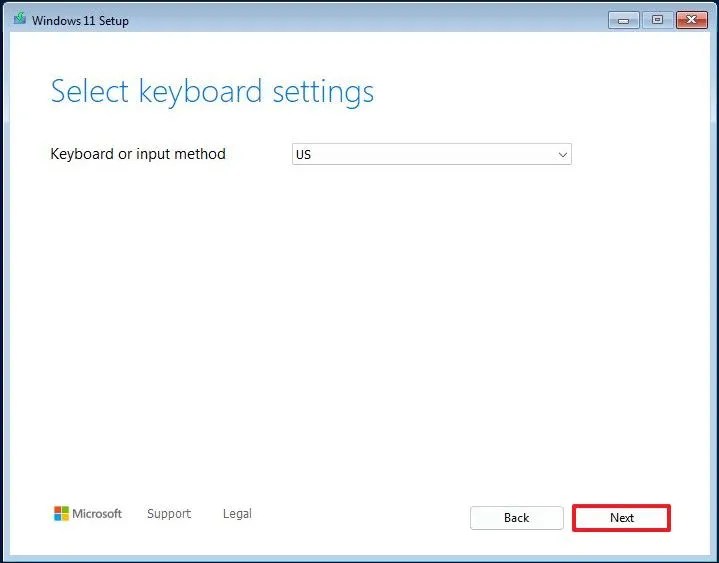
Task: Click the 'Keyboard or input method' label
Action: coord(138,154)
